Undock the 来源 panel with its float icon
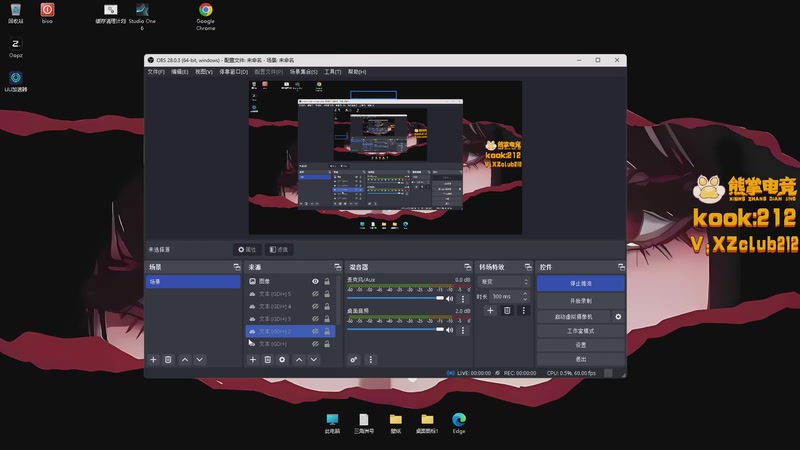 pyautogui.click(x=337, y=267)
